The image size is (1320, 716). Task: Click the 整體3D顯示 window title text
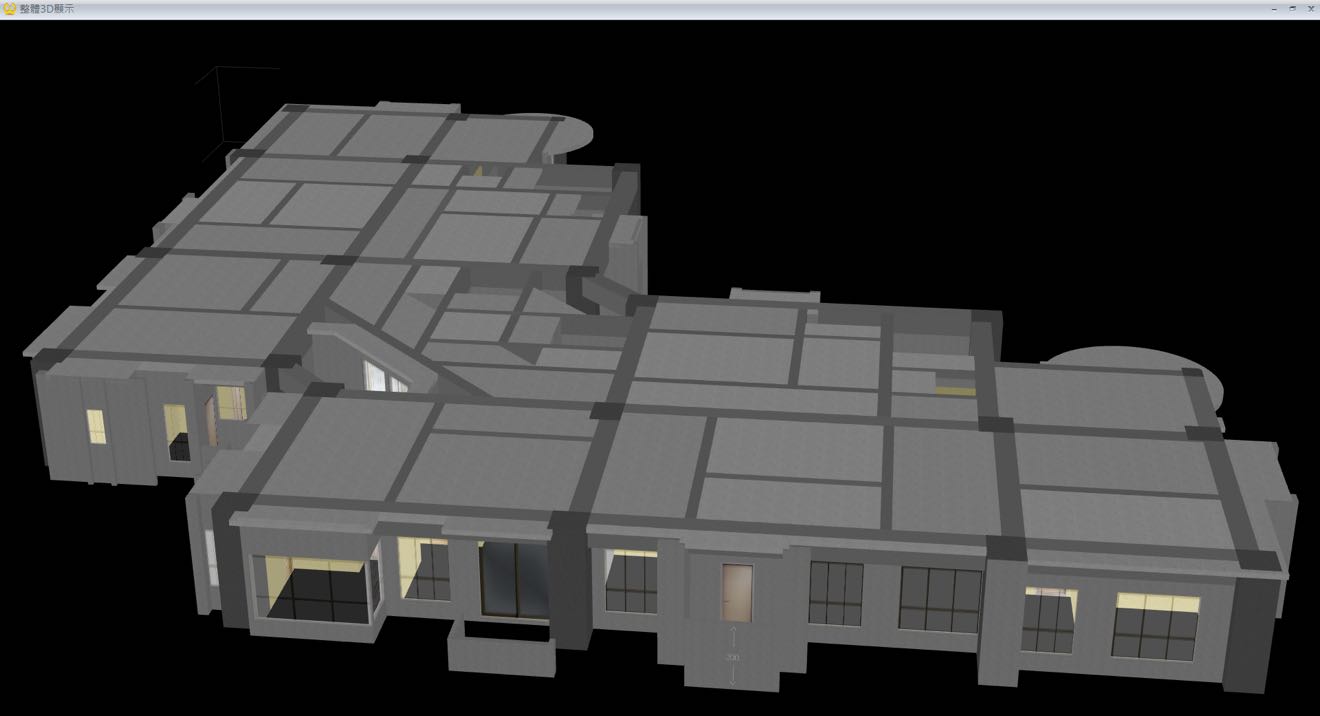click(47, 8)
